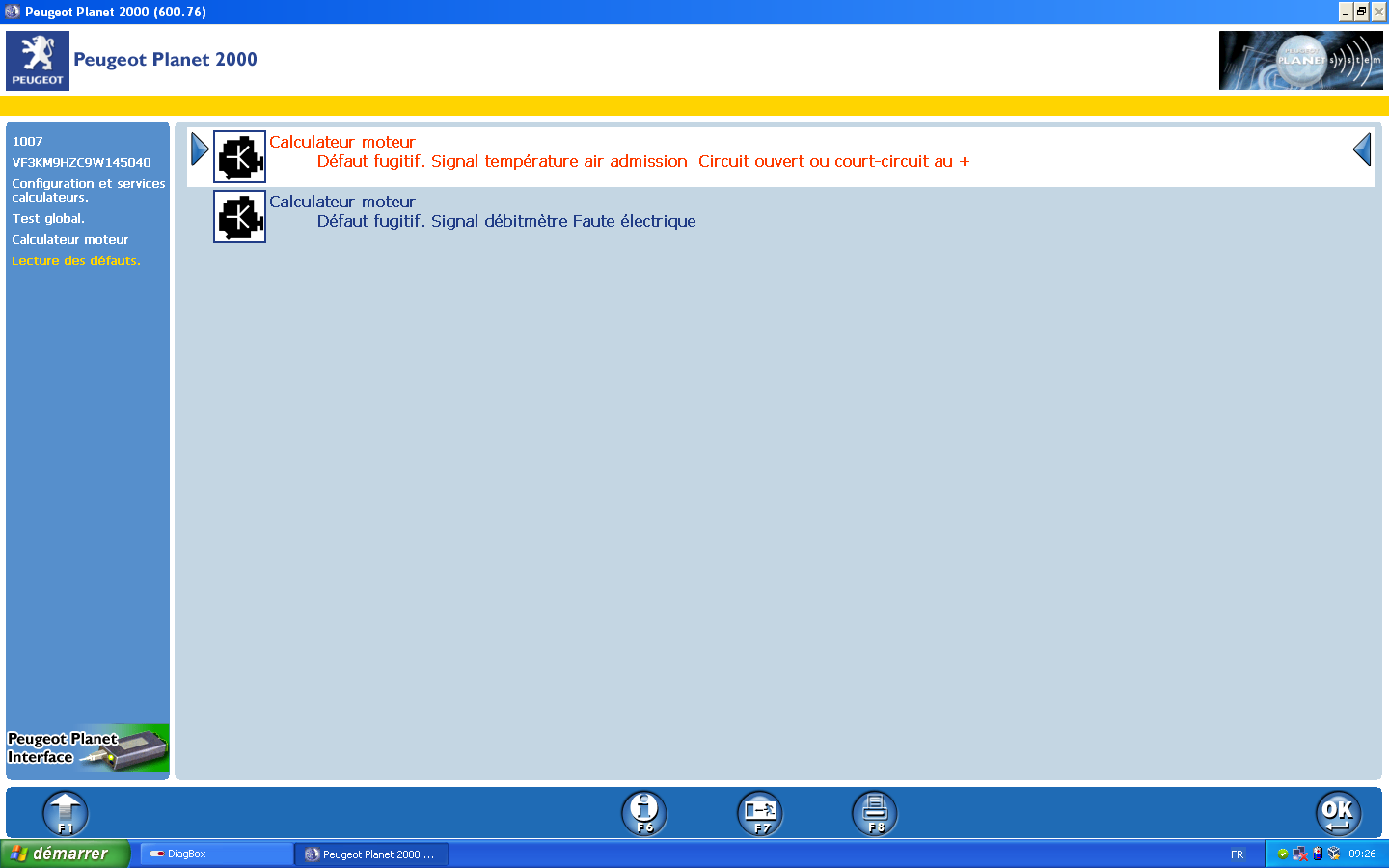The image size is (1389, 868).
Task: Restore down the Peugeot Planet 2000 window
Action: click(x=1362, y=12)
